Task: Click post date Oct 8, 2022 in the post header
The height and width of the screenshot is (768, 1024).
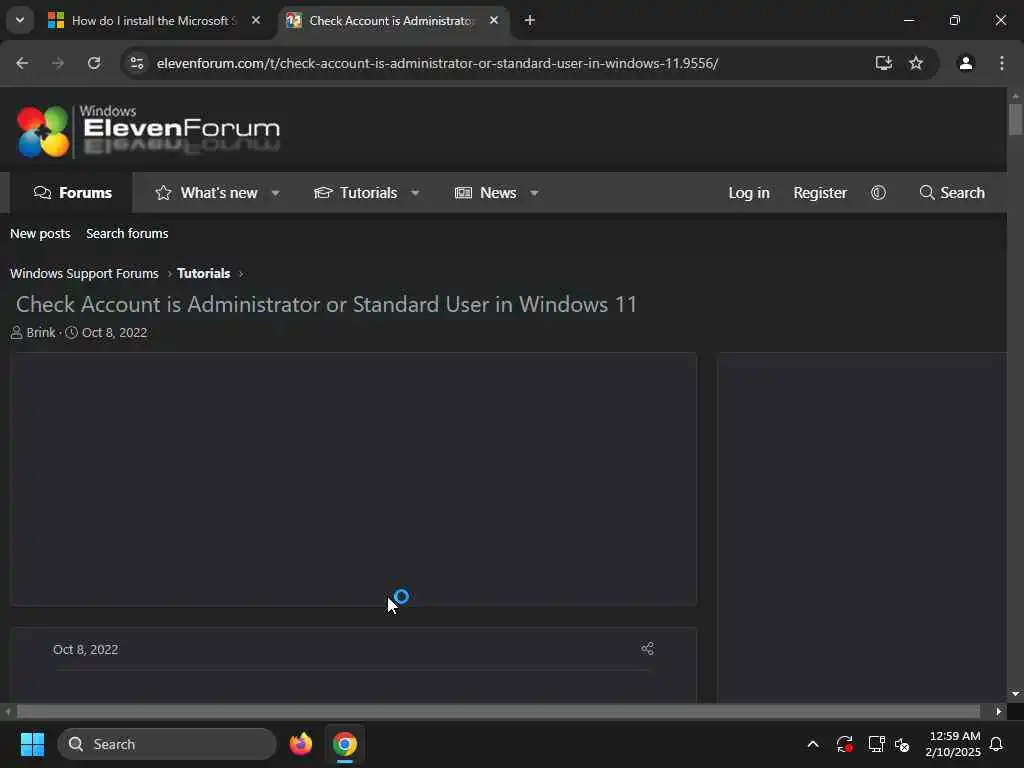Action: click(x=86, y=649)
